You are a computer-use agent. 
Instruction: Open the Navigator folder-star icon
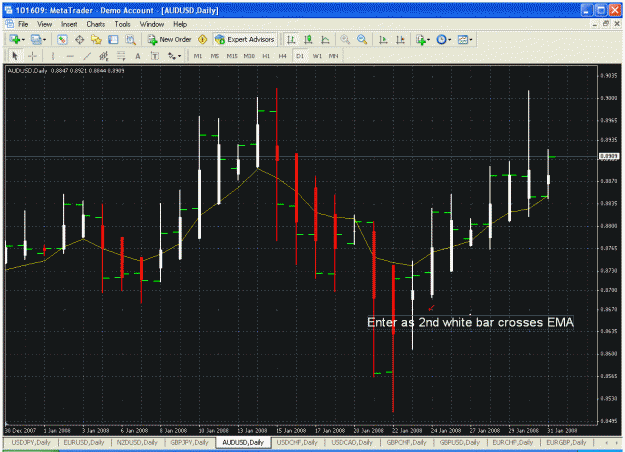[x=96, y=39]
